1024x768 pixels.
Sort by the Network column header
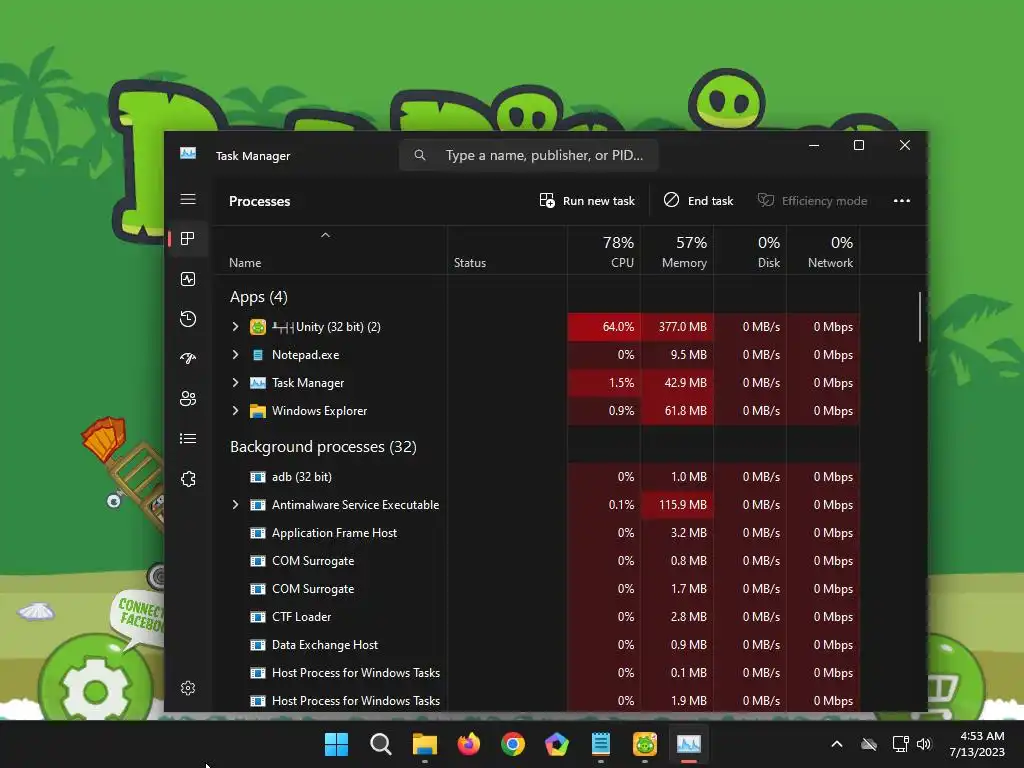(824, 251)
